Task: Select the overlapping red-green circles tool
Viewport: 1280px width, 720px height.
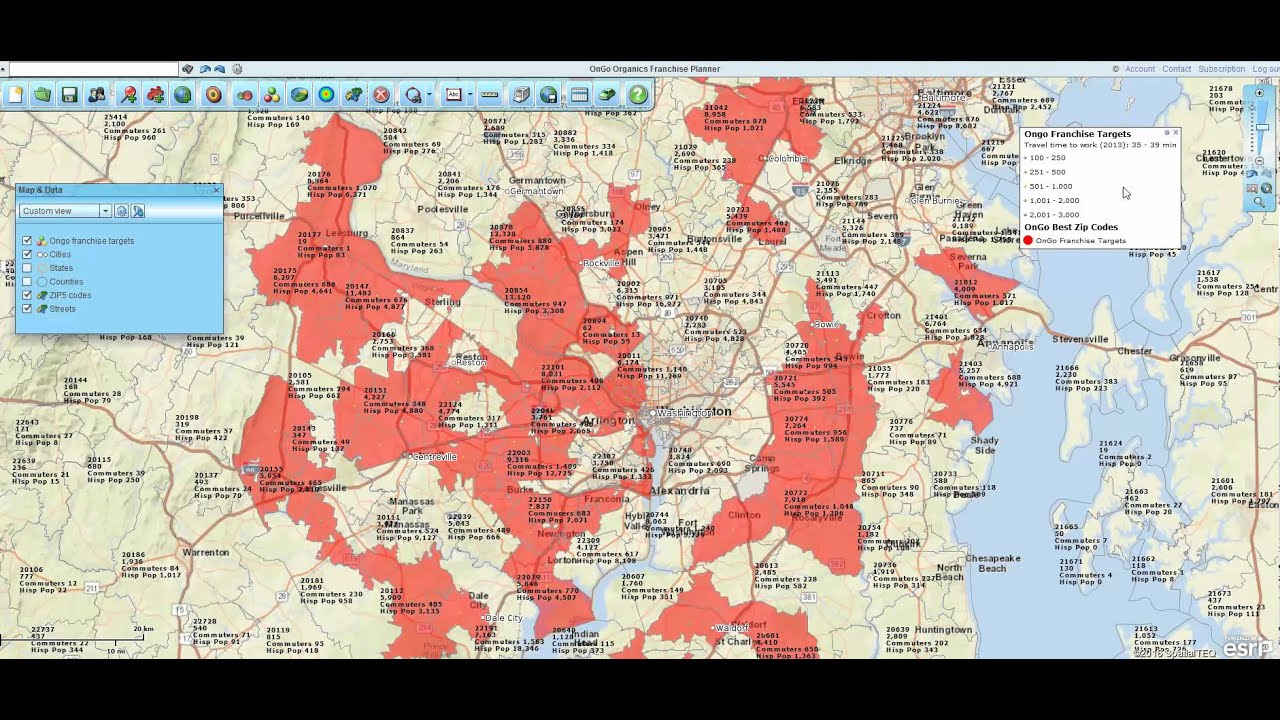Action: click(244, 95)
